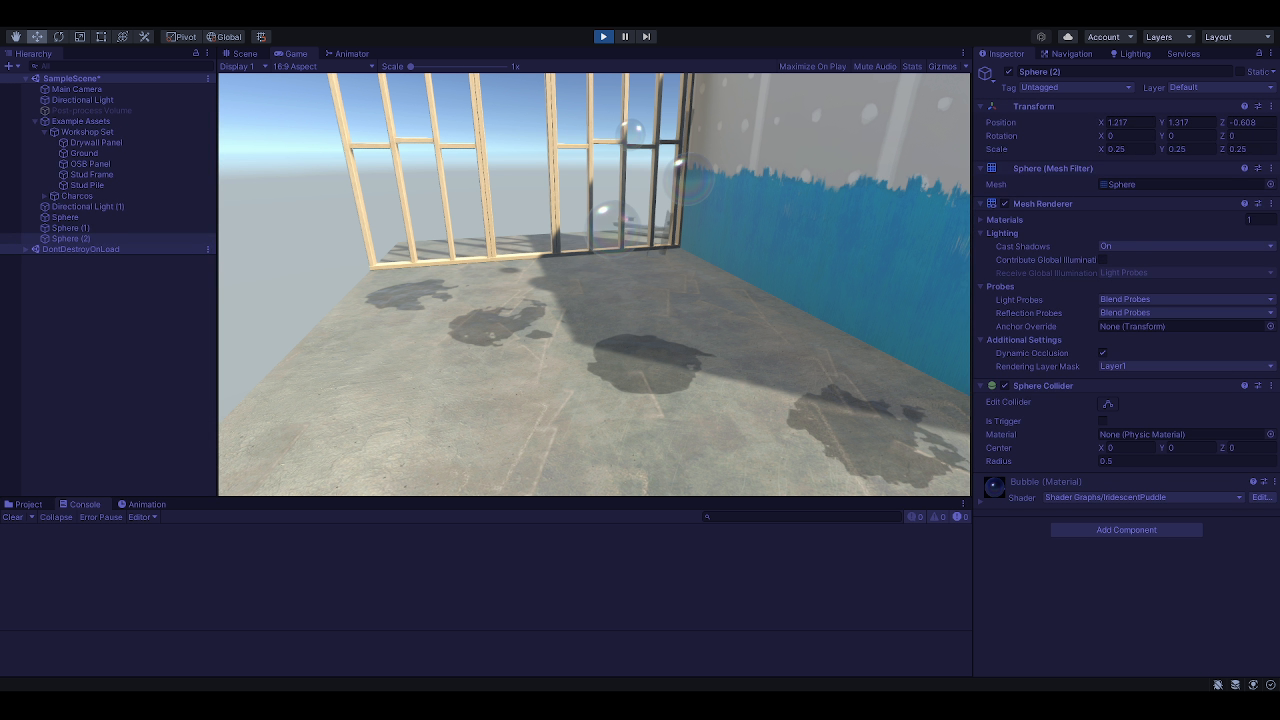
Task: Open Transform component presets icon
Action: (x=1258, y=106)
